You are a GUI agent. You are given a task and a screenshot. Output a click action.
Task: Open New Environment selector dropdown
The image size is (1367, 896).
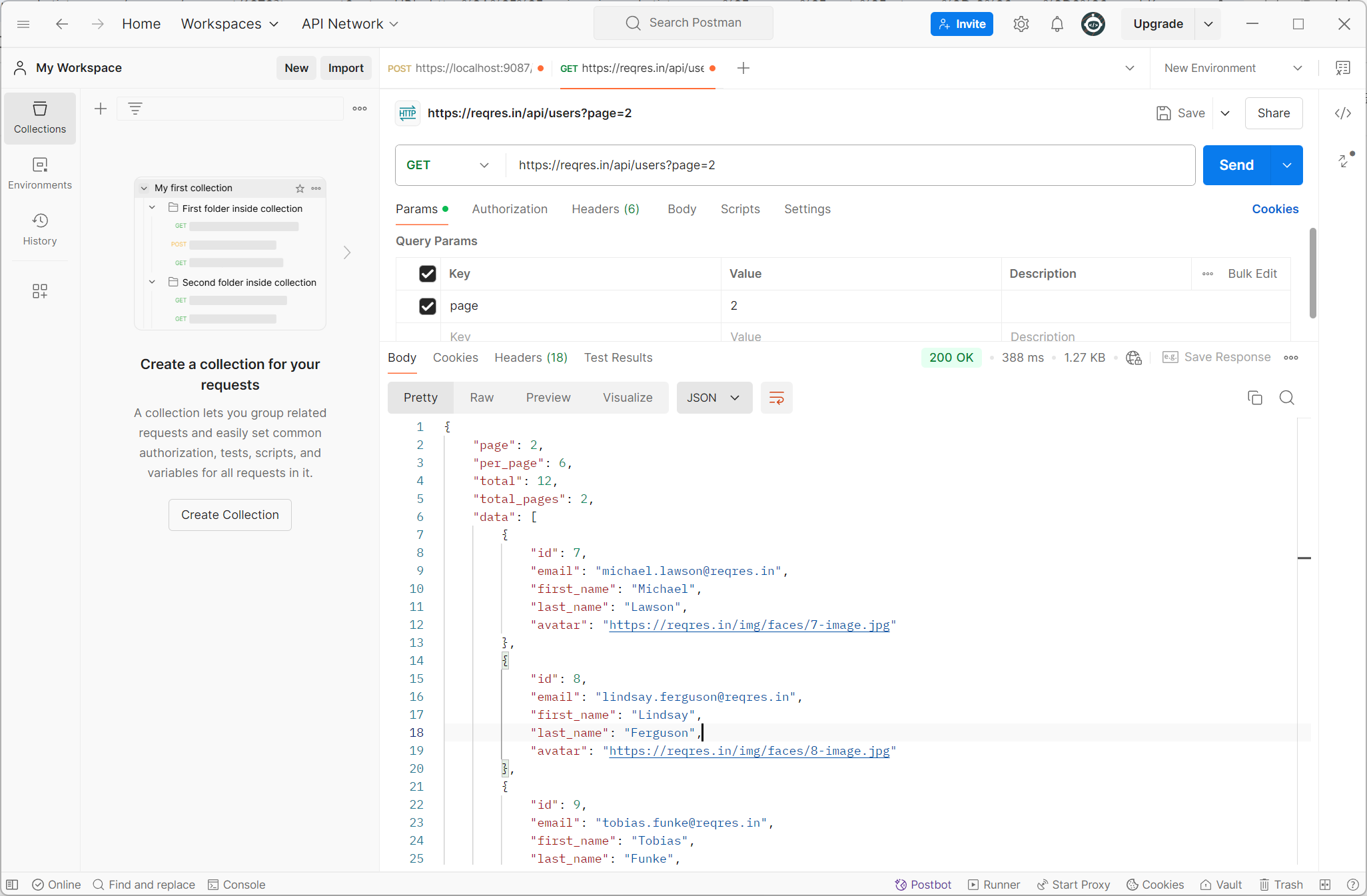coord(1232,68)
